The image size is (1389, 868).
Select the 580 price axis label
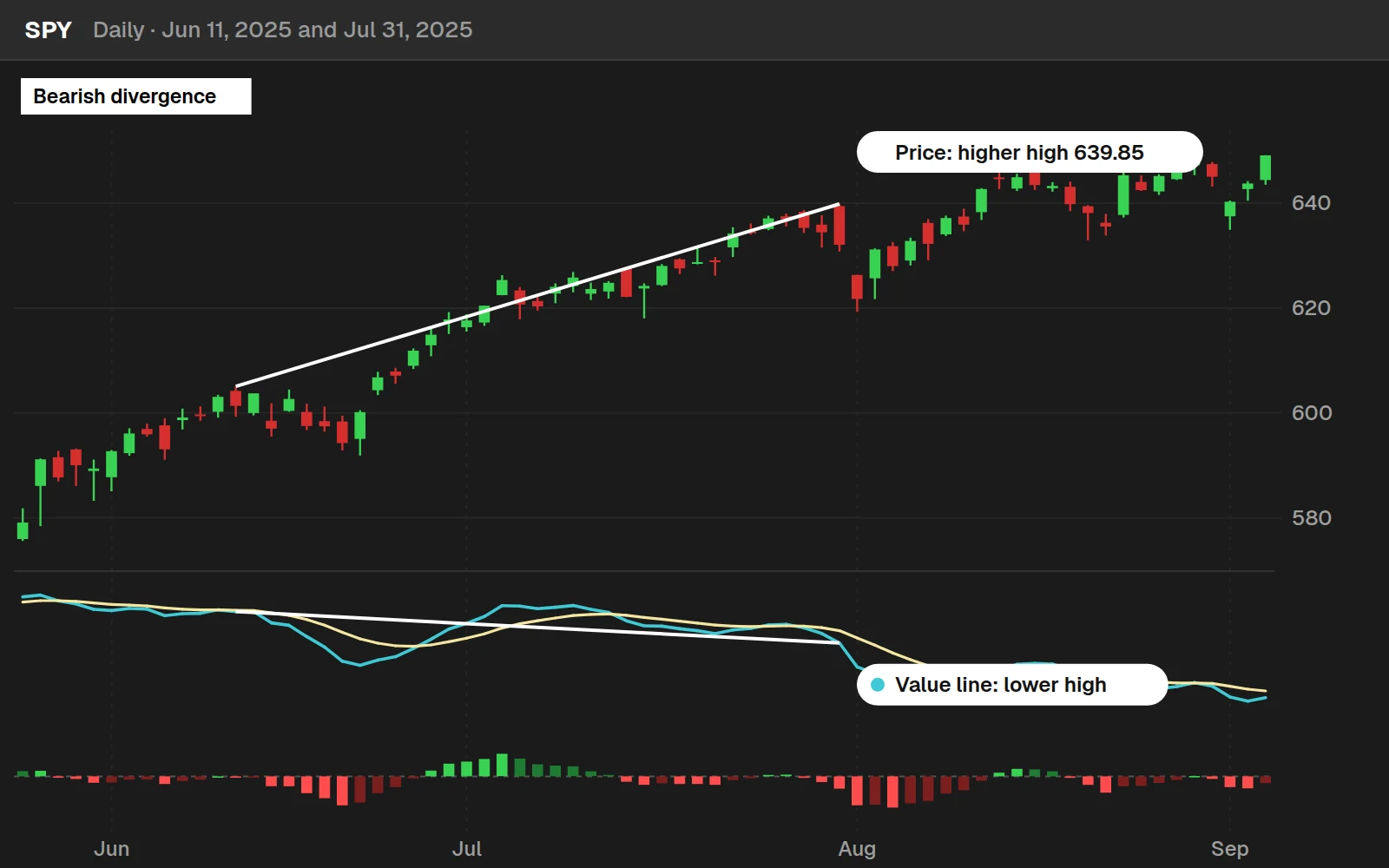click(1311, 518)
